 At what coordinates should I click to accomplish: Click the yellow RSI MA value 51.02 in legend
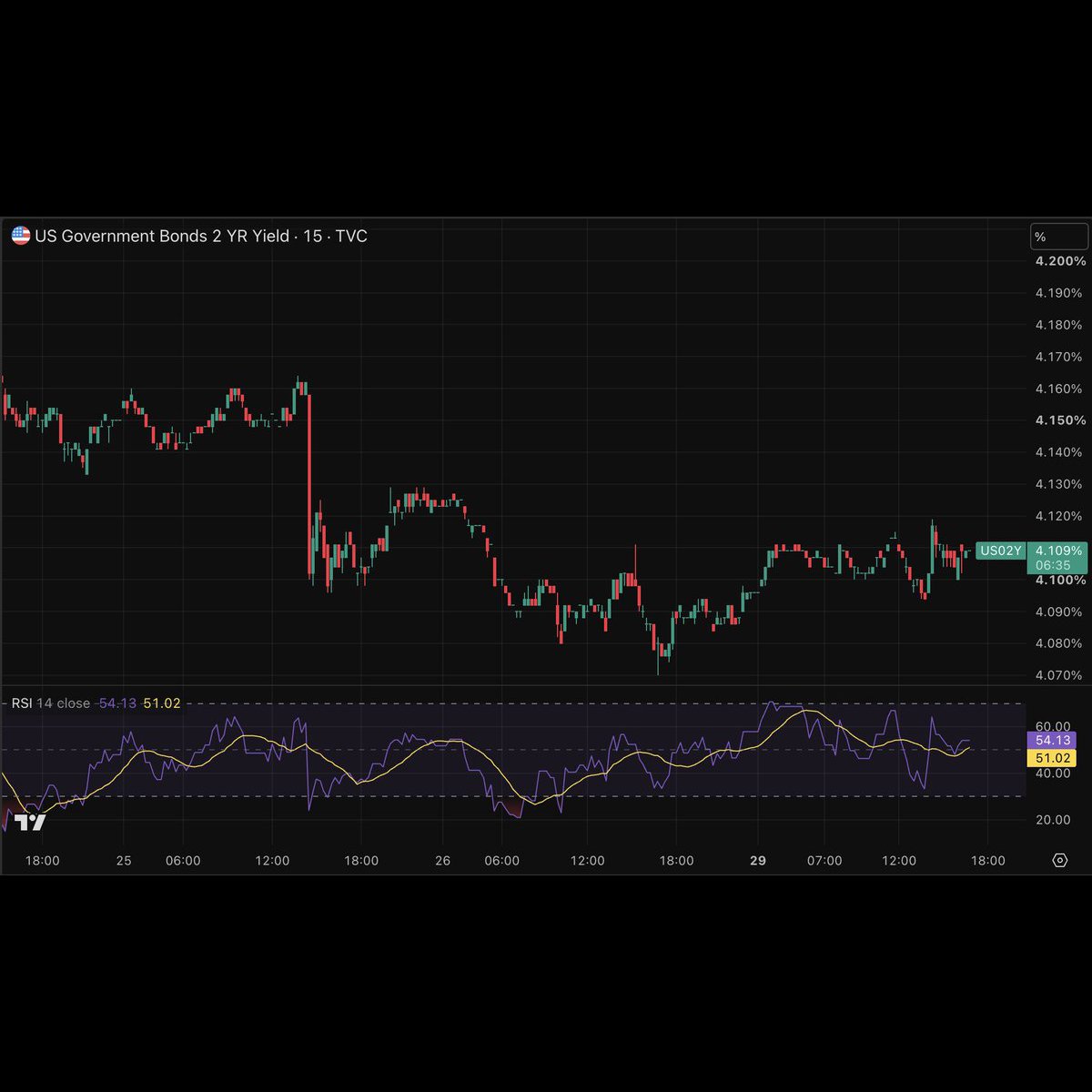[x=162, y=703]
